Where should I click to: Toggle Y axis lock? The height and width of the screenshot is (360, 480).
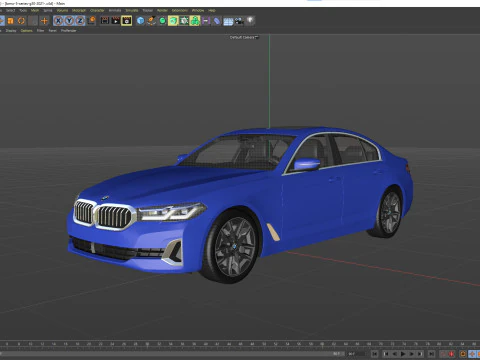tap(69, 21)
